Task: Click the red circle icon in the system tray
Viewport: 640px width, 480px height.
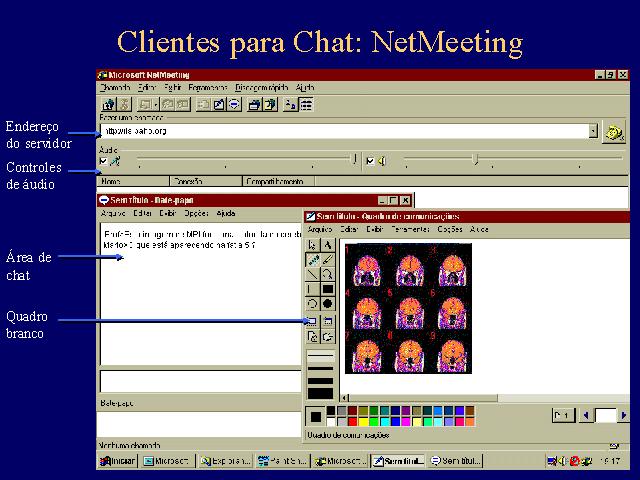Action: coord(574,461)
